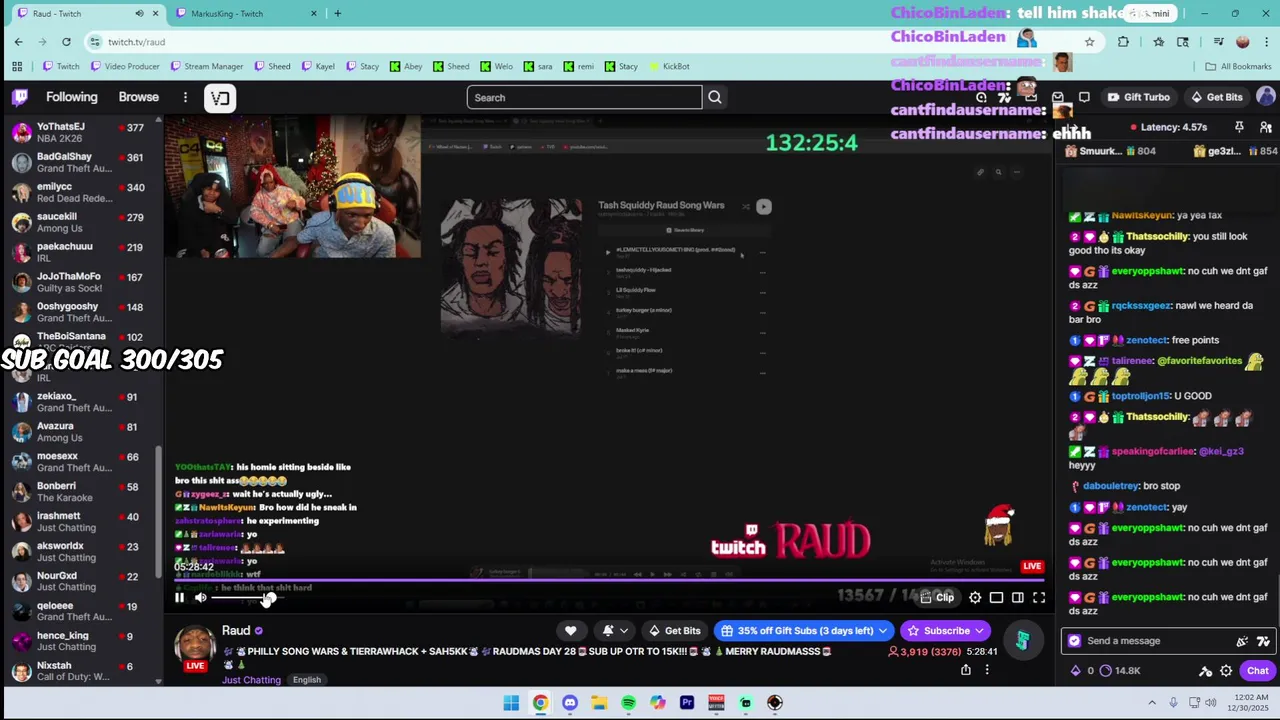Open Discord from the taskbar
The image size is (1280, 720).
point(570,703)
